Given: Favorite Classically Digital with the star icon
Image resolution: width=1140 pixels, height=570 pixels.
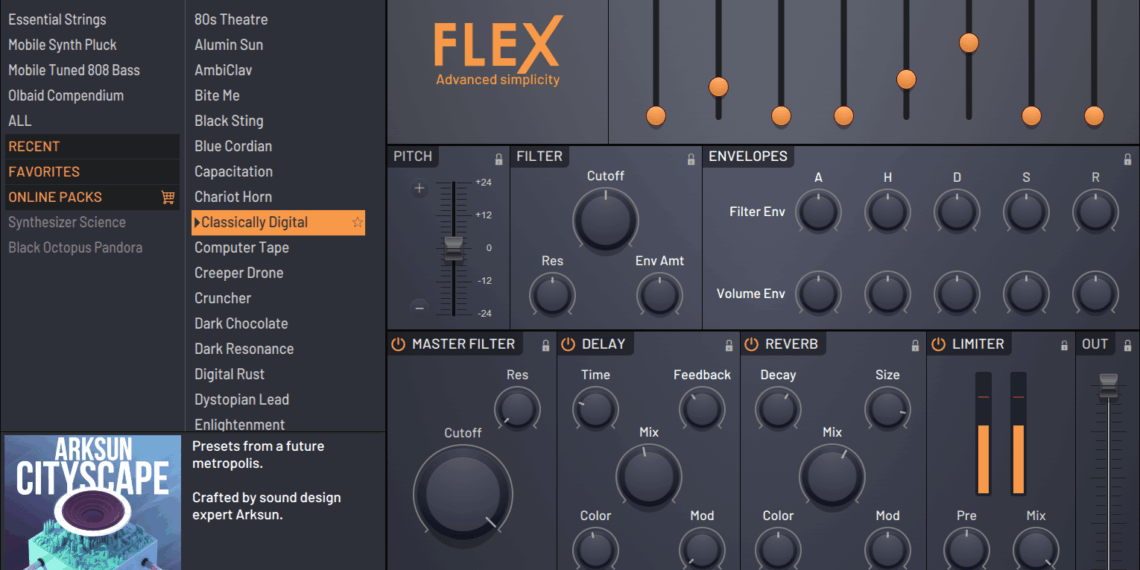Looking at the screenshot, I should coord(357,222).
